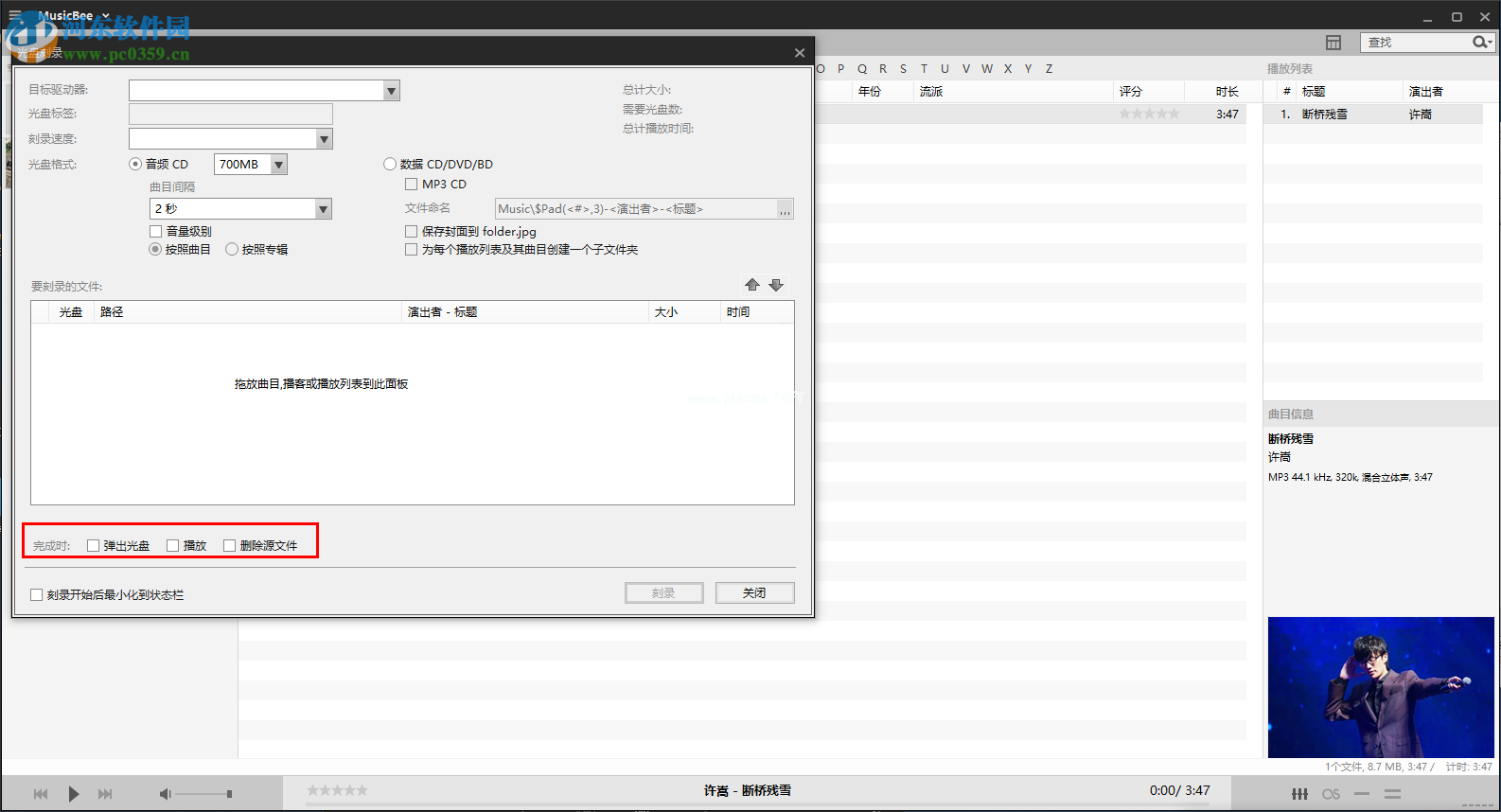Sort by genre column header

click(931, 92)
